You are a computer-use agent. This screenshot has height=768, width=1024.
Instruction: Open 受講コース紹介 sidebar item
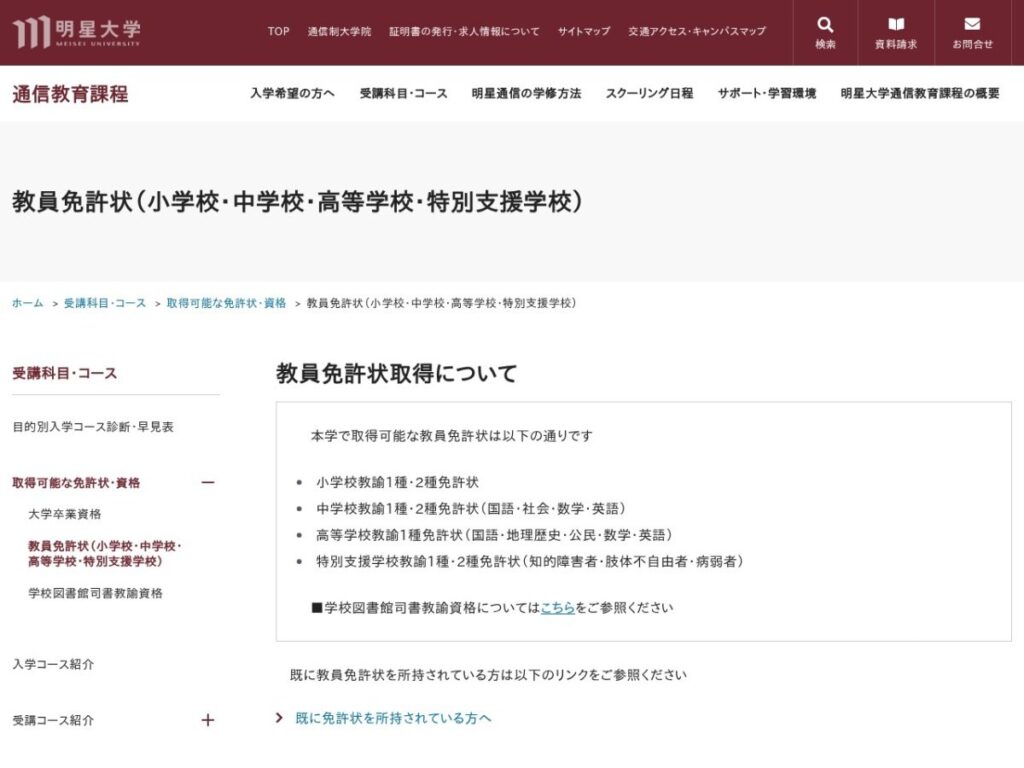(x=53, y=721)
